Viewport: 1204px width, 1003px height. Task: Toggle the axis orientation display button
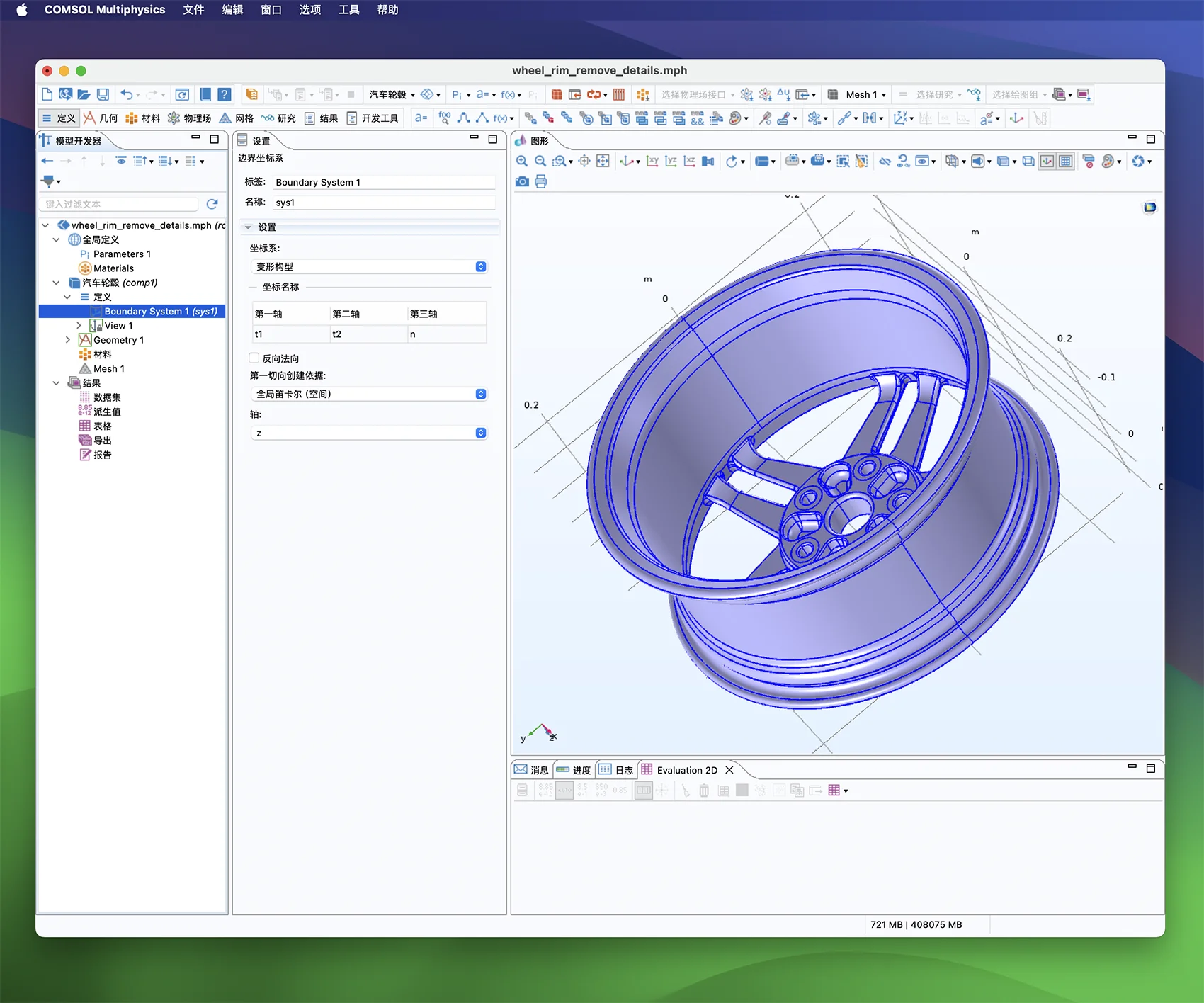coord(1047,161)
